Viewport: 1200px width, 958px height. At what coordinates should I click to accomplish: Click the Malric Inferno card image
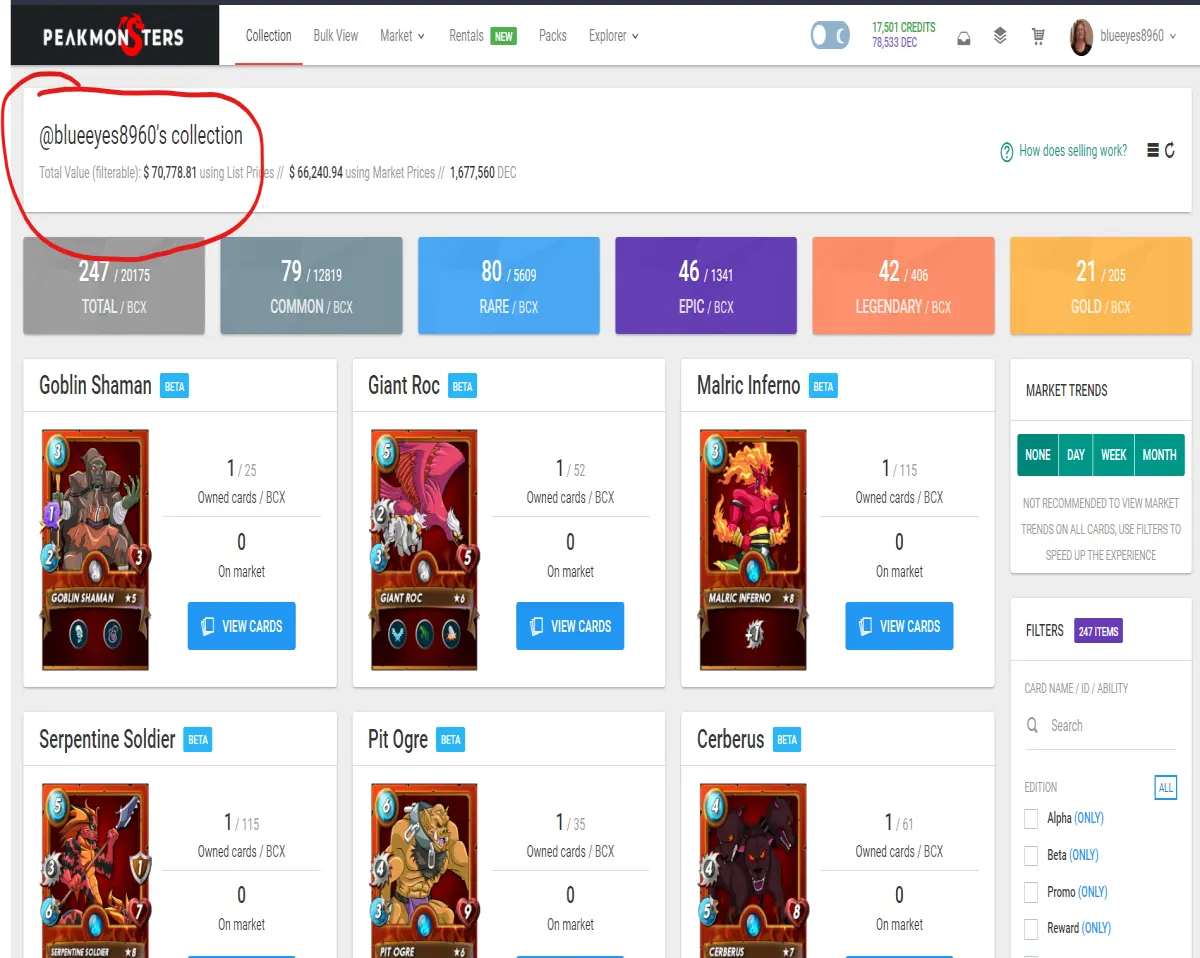click(753, 550)
